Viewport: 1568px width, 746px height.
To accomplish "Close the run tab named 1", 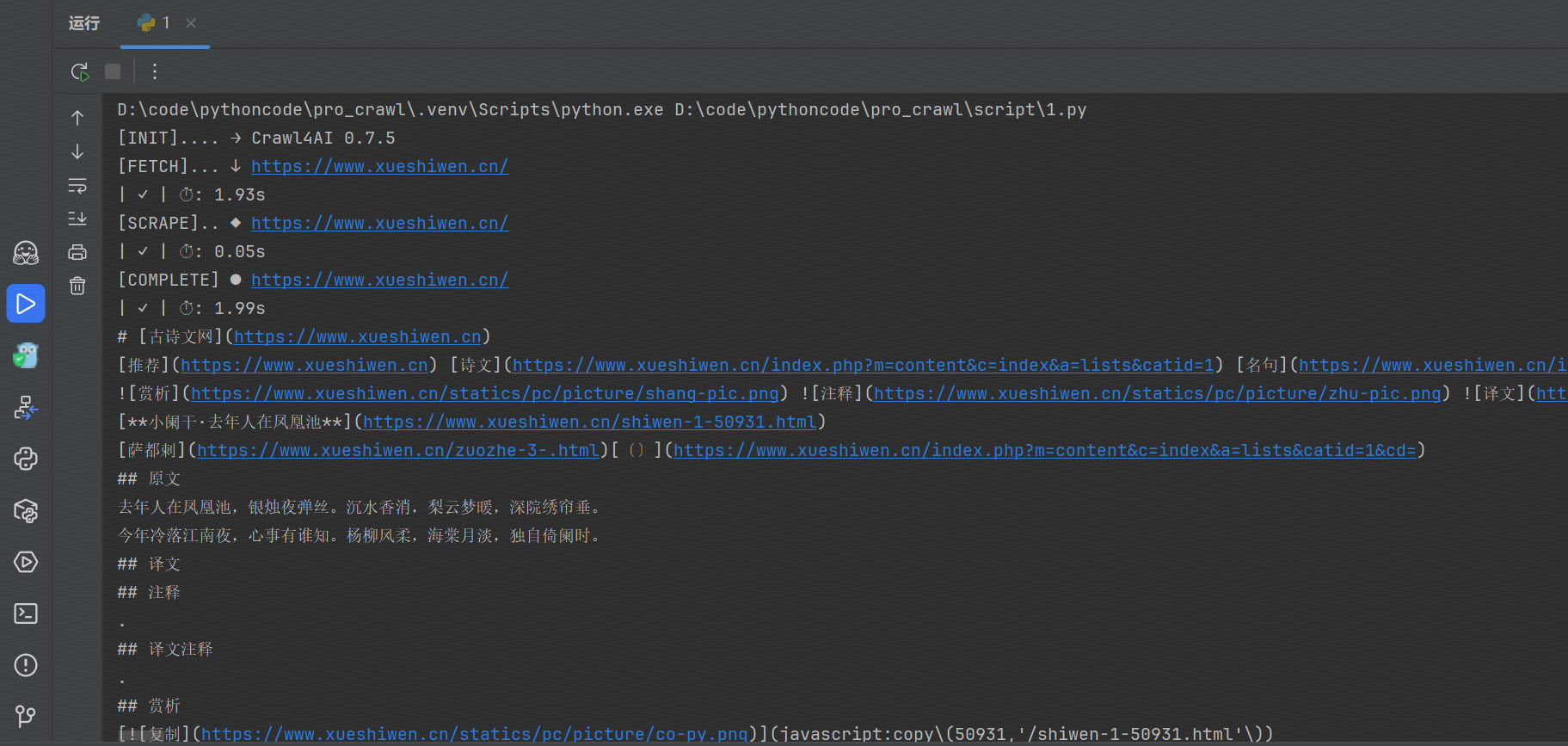I will [x=191, y=23].
